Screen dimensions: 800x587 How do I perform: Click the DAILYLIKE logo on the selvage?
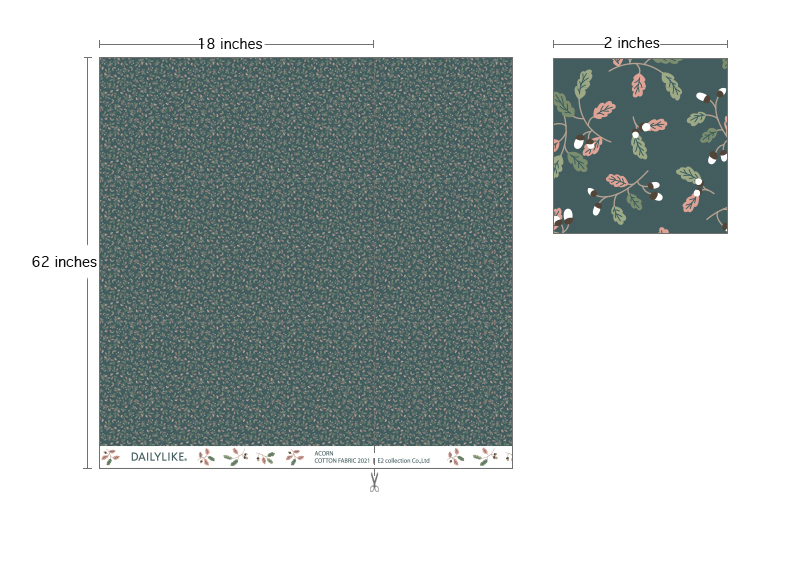coord(158,457)
